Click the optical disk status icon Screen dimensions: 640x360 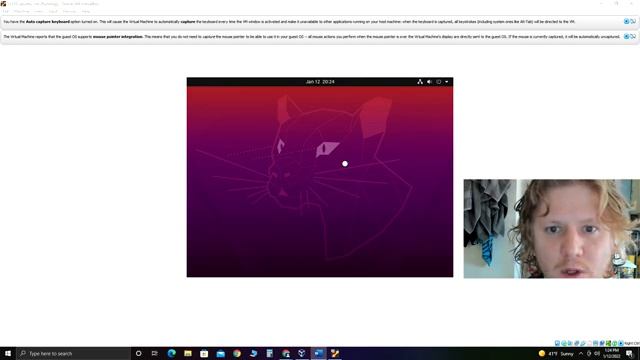click(564, 343)
